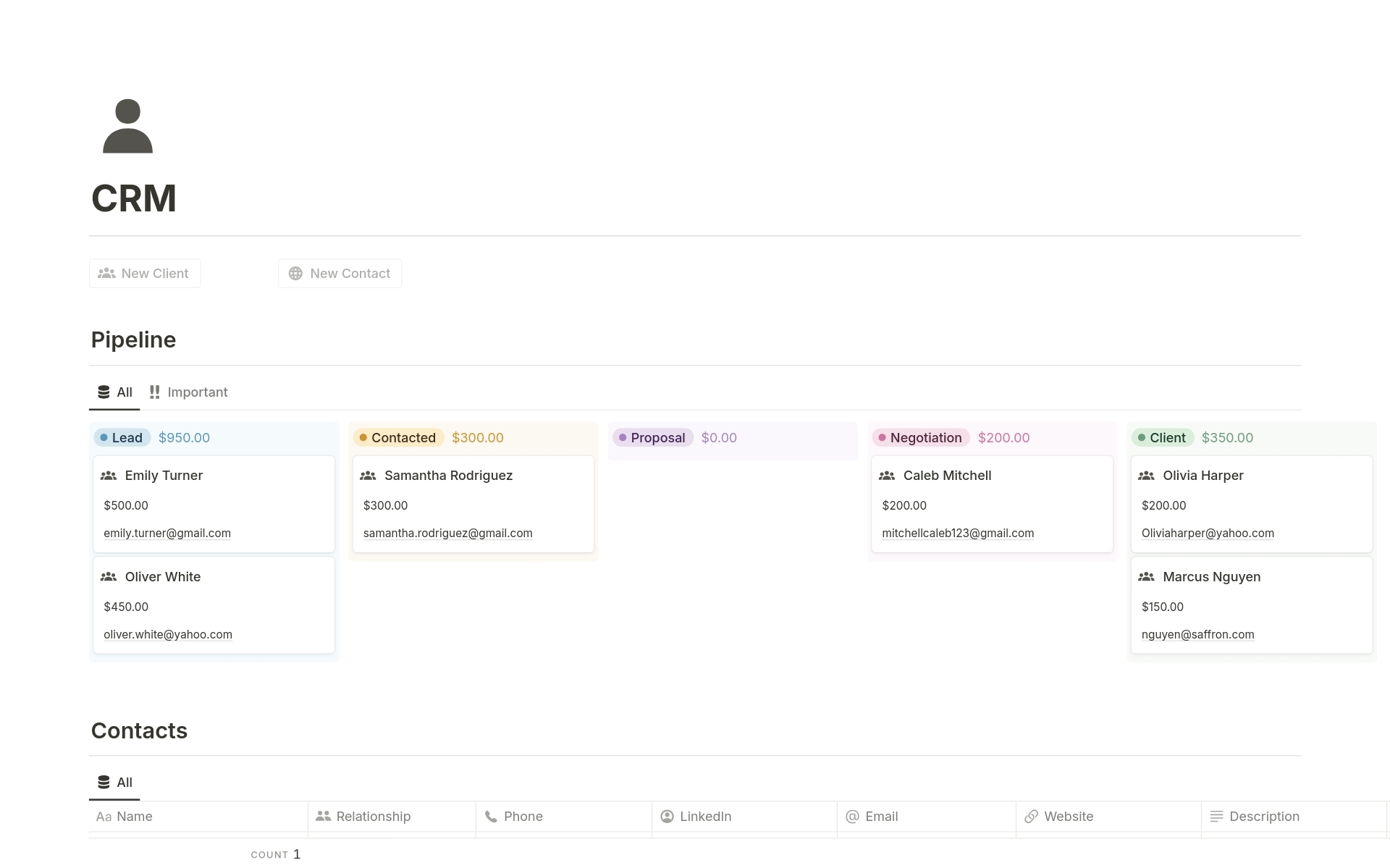The image size is (1390, 868).
Task: Switch to the Important pipeline tab
Action: 188,392
